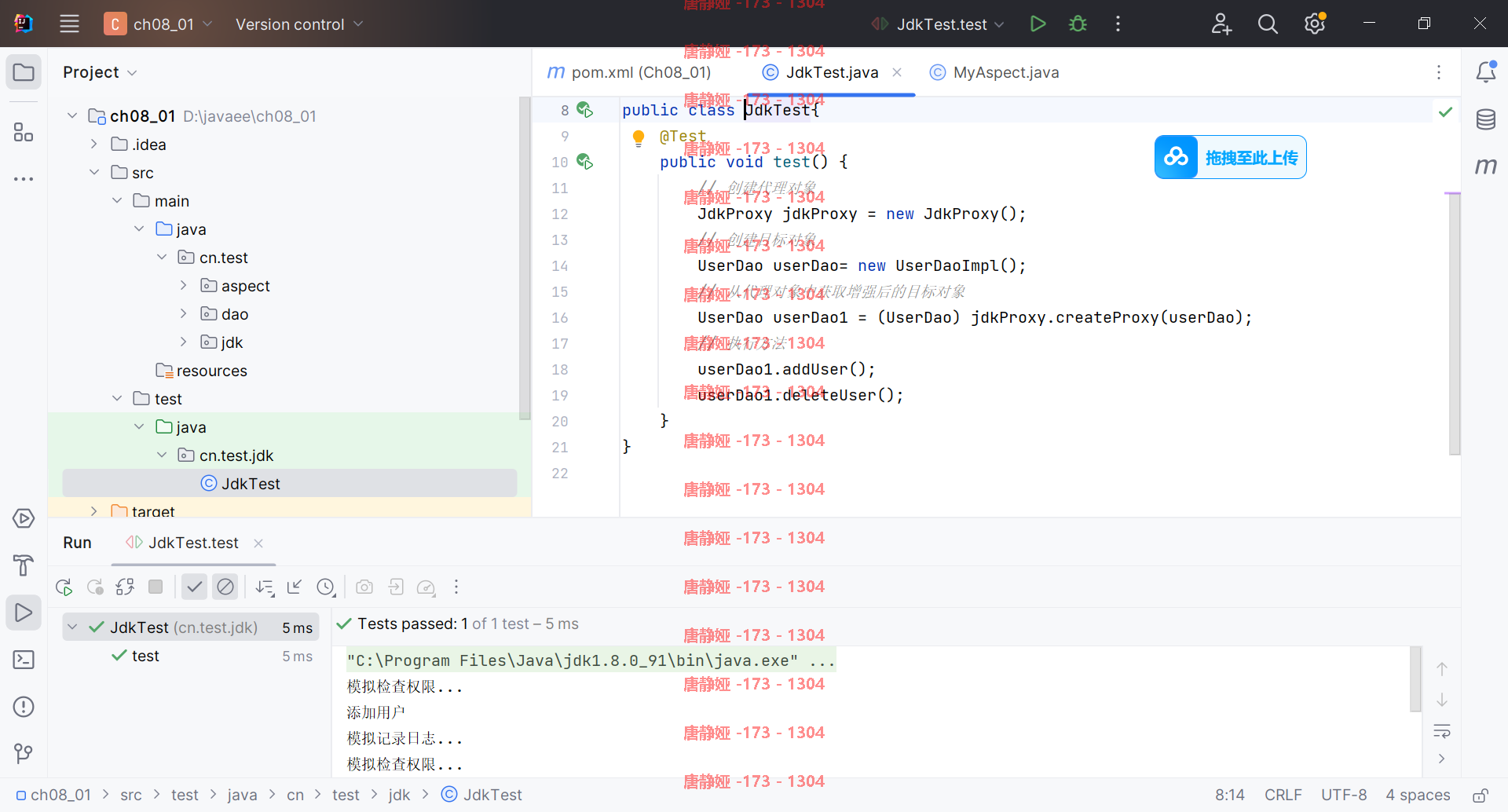Select JdkTest file in project tree
Image resolution: width=1508 pixels, height=812 pixels.
click(x=290, y=484)
